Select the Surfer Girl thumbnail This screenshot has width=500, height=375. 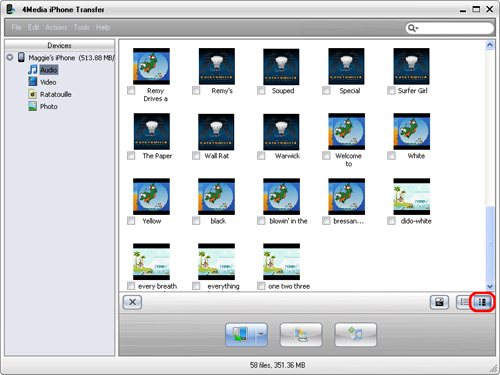411,66
